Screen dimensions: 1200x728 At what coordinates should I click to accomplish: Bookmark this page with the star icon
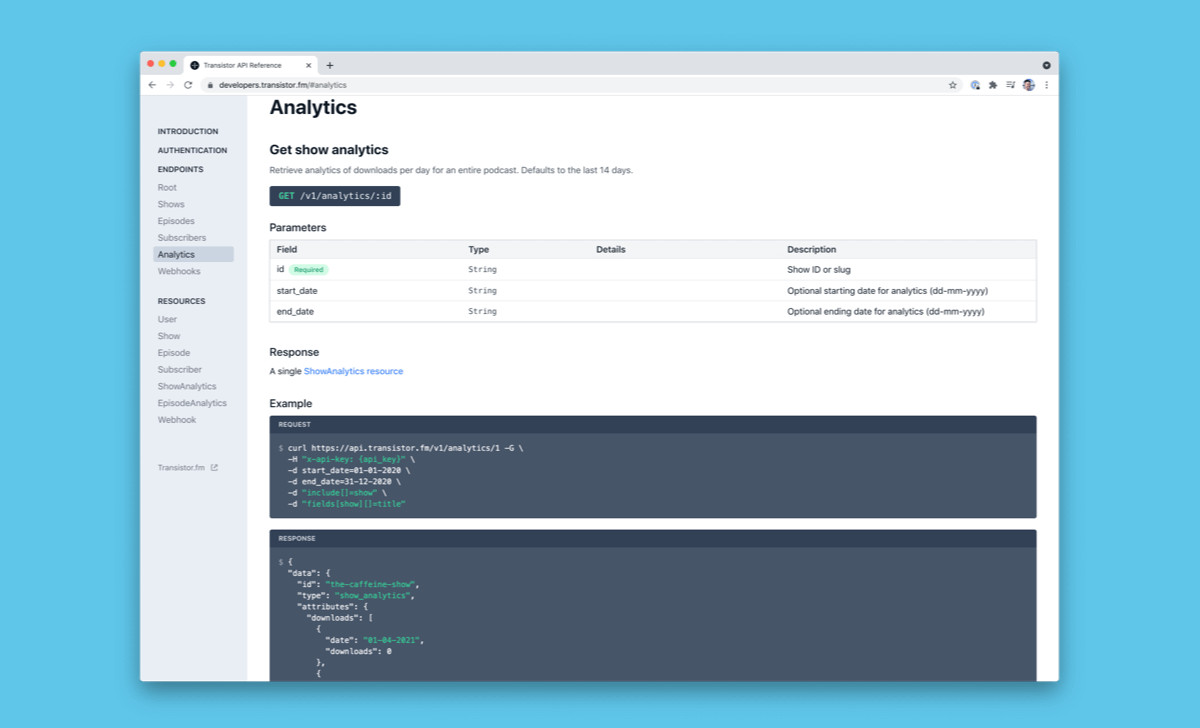click(x=953, y=85)
